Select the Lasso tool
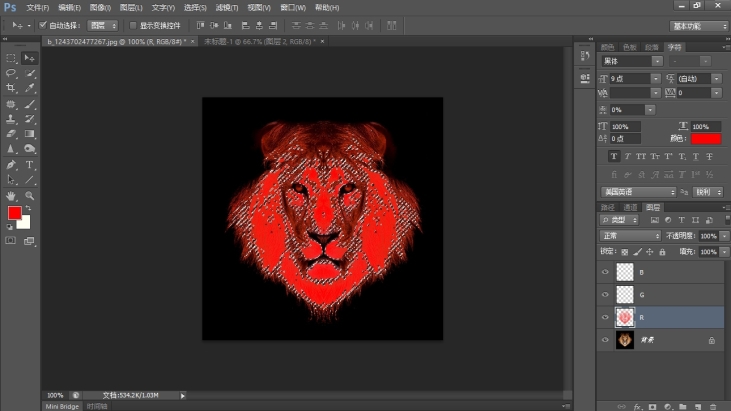 11,74
